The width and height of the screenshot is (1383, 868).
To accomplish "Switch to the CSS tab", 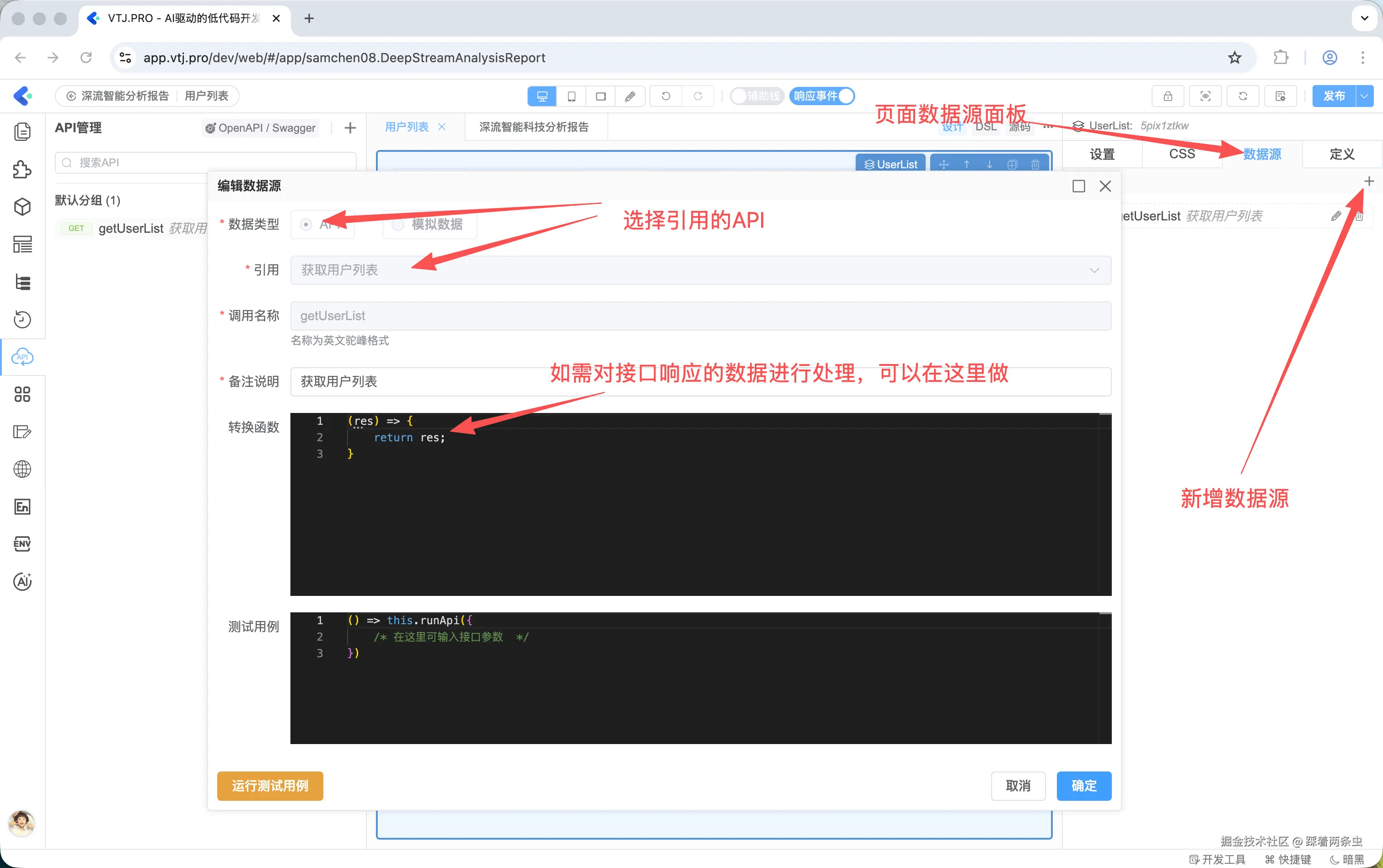I will click(x=1181, y=154).
